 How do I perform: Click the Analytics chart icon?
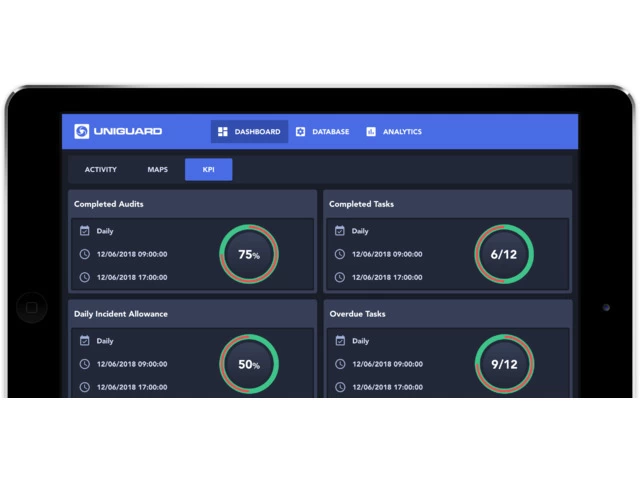pyautogui.click(x=371, y=132)
